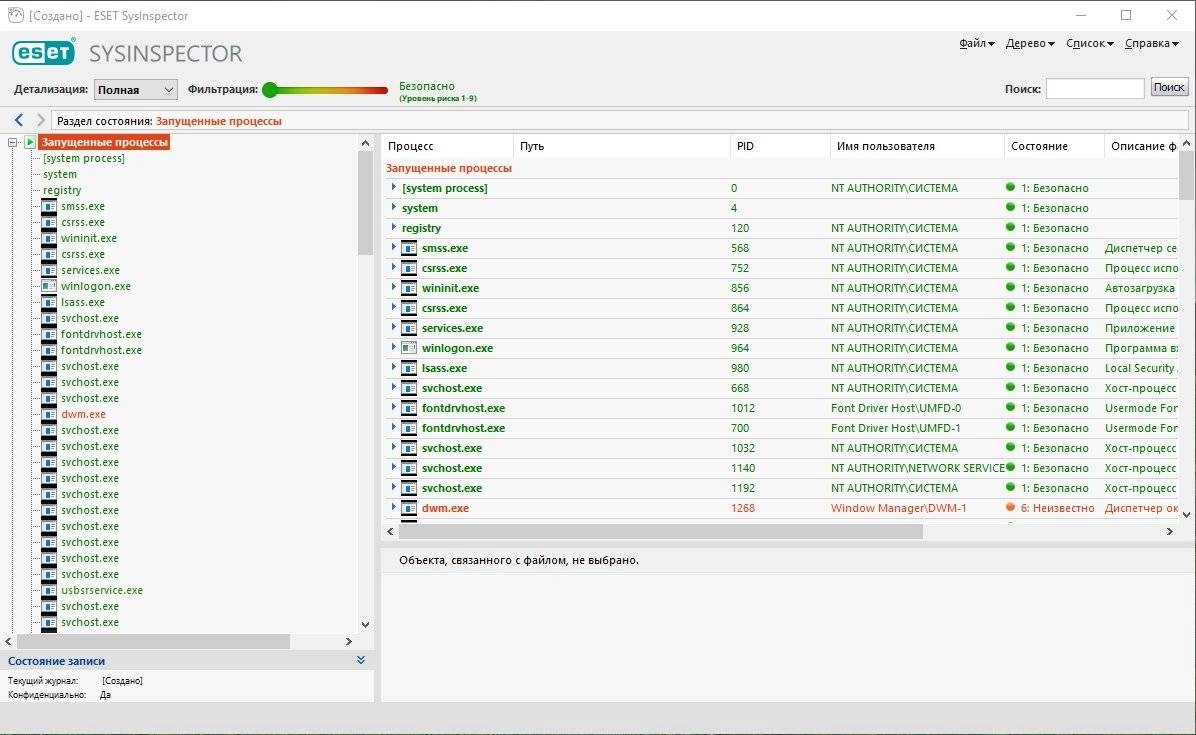Expand the lsass.exe table row
The image size is (1196, 735).
(x=394, y=367)
